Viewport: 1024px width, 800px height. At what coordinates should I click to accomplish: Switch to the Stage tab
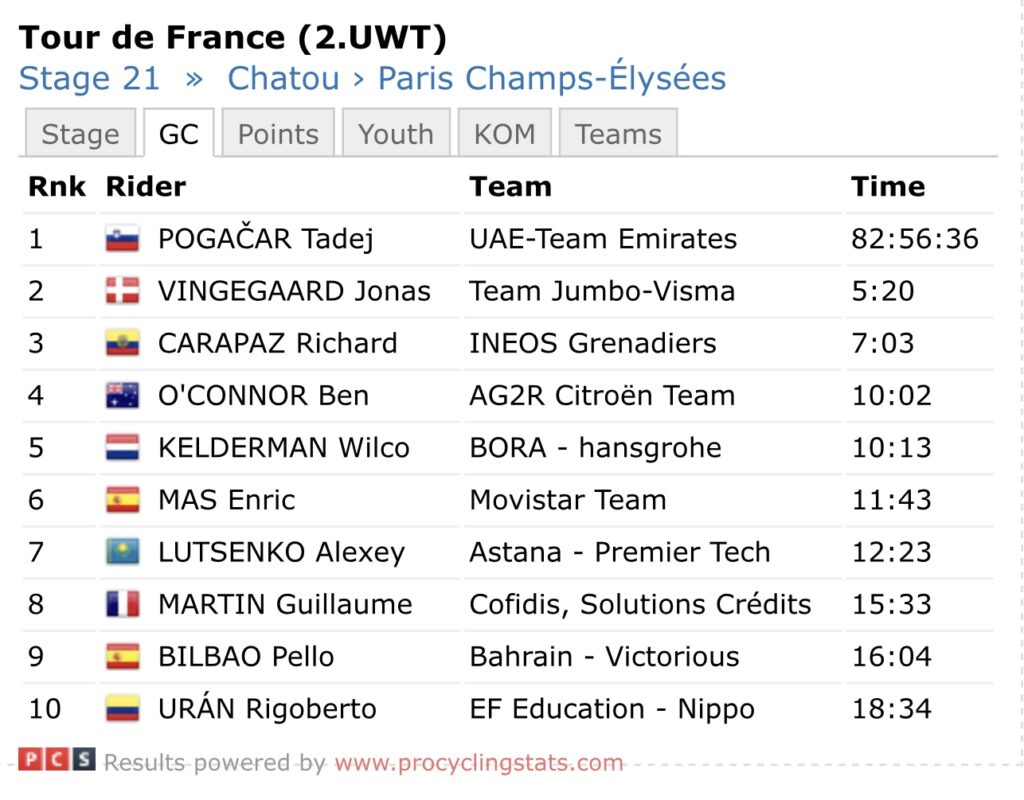pos(80,134)
